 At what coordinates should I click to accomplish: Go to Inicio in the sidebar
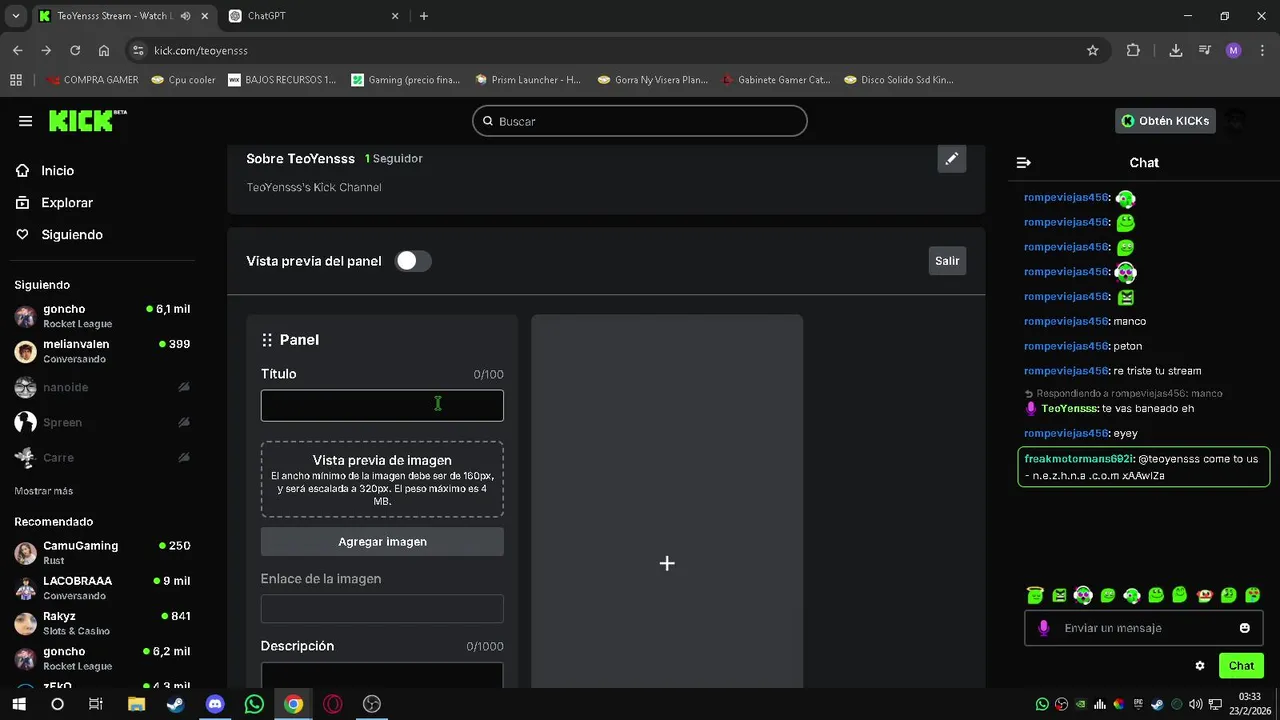click(46, 171)
